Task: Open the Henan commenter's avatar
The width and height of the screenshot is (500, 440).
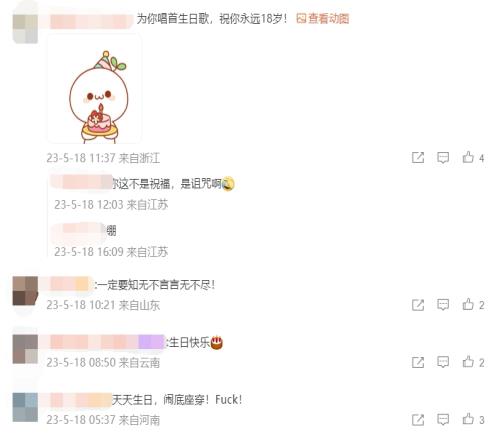Action: pyautogui.click(x=25, y=407)
